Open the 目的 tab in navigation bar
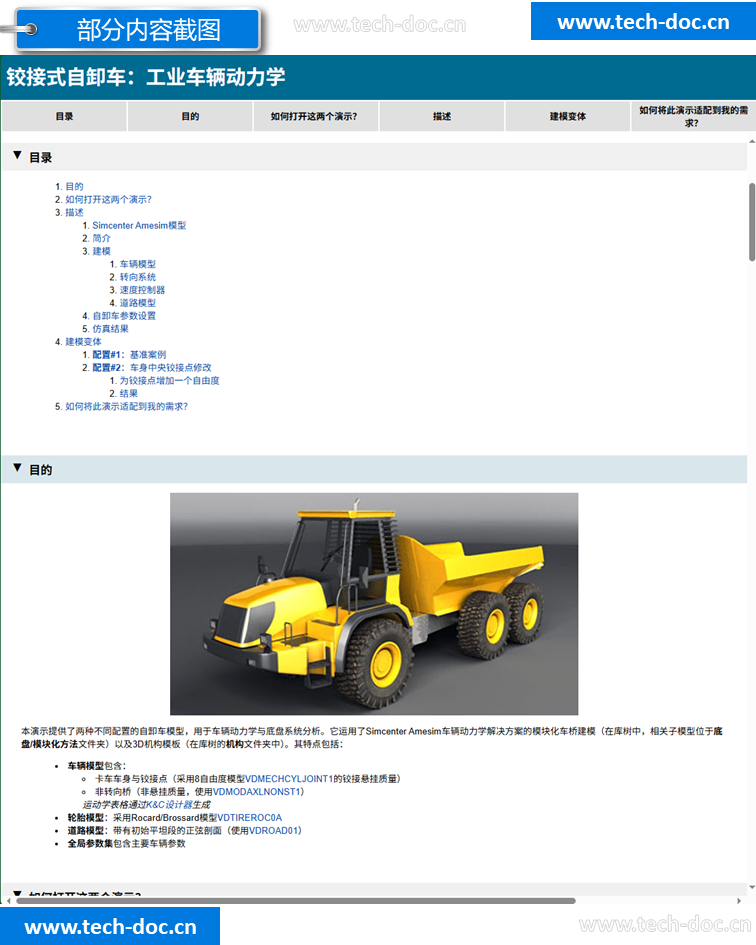 tap(191, 116)
